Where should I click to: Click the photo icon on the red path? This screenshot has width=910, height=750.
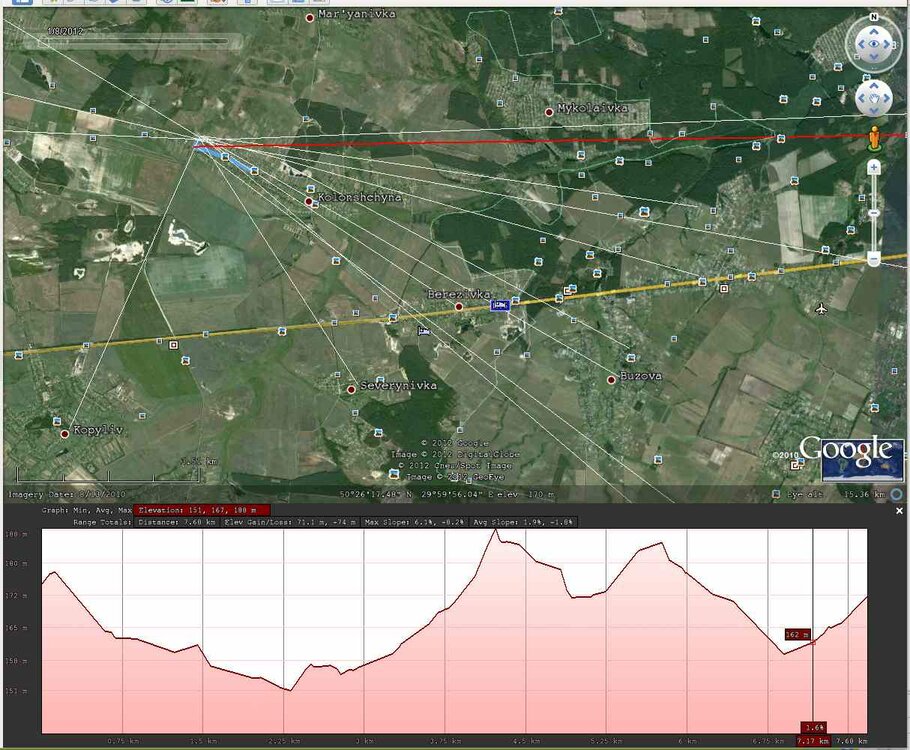[781, 138]
